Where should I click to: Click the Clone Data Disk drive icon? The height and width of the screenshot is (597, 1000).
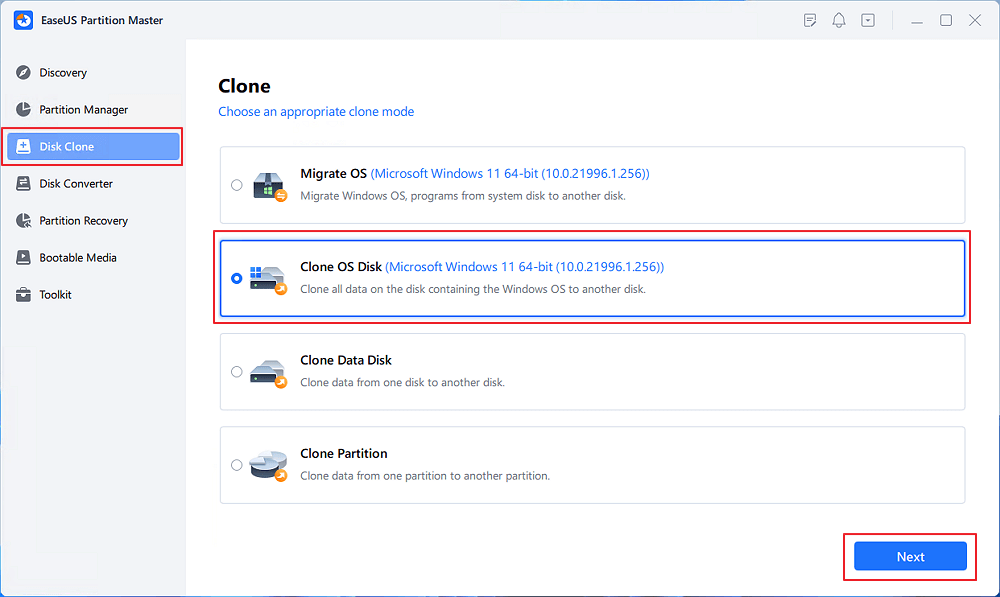[x=268, y=373]
